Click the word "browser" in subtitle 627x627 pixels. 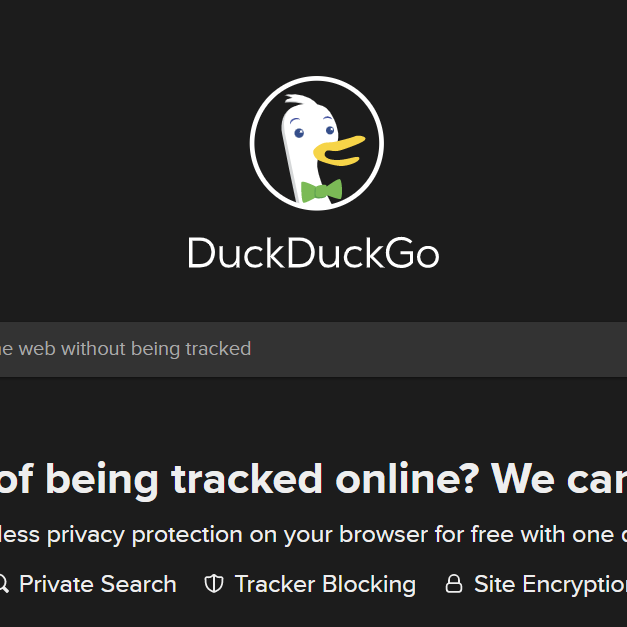[383, 535]
